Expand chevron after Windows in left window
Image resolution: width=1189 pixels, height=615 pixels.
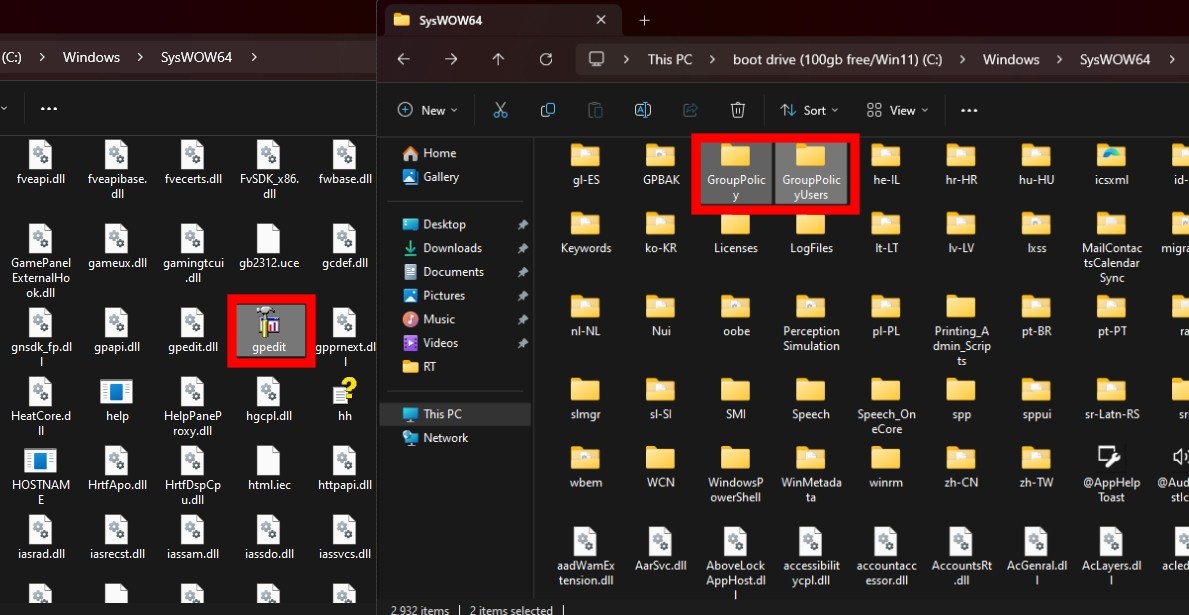[x=140, y=57]
